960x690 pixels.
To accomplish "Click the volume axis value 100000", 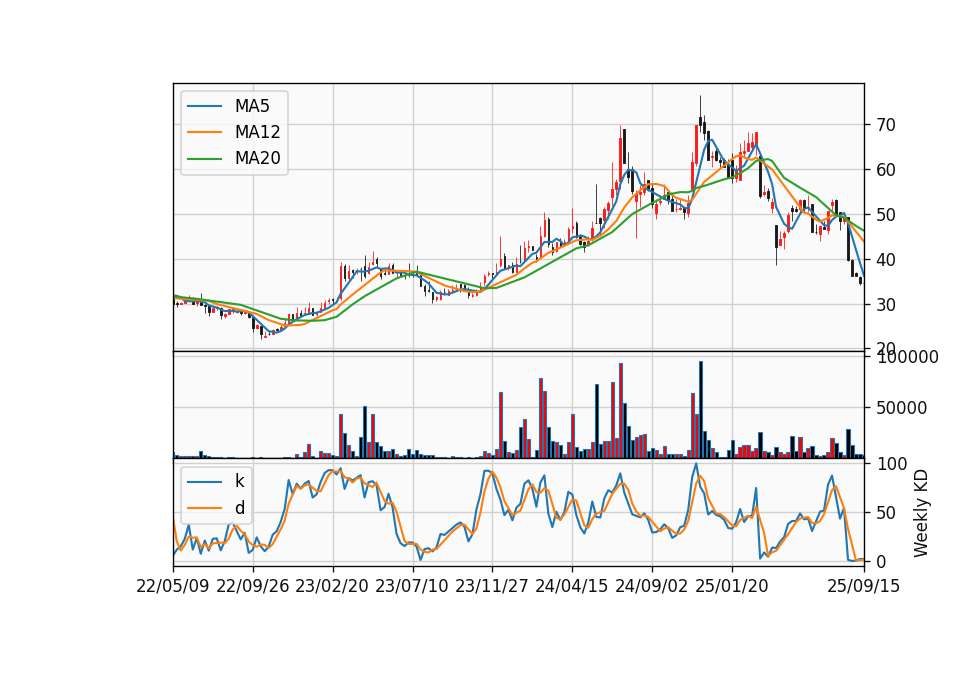I will (908, 357).
